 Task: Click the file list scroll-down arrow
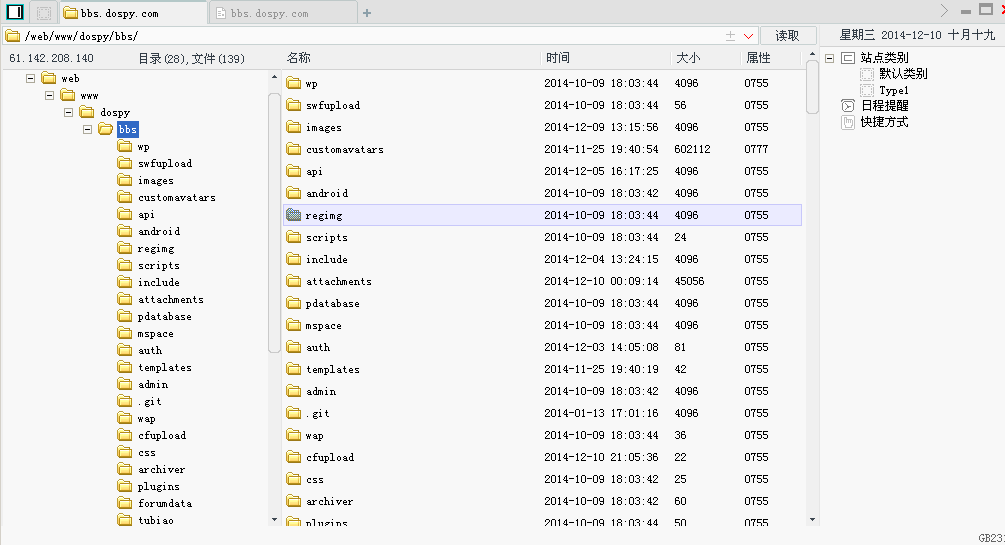pos(812,519)
